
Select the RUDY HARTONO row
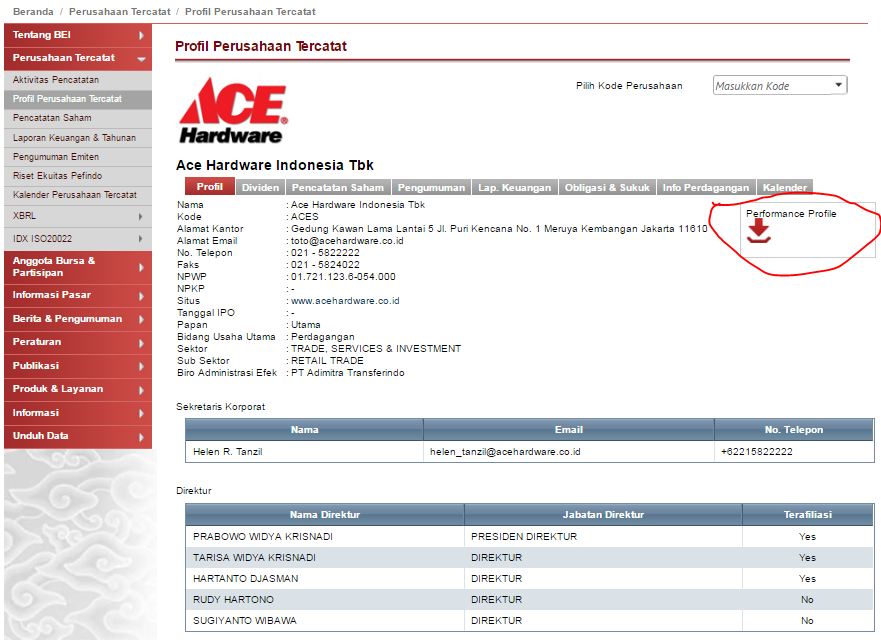530,600
